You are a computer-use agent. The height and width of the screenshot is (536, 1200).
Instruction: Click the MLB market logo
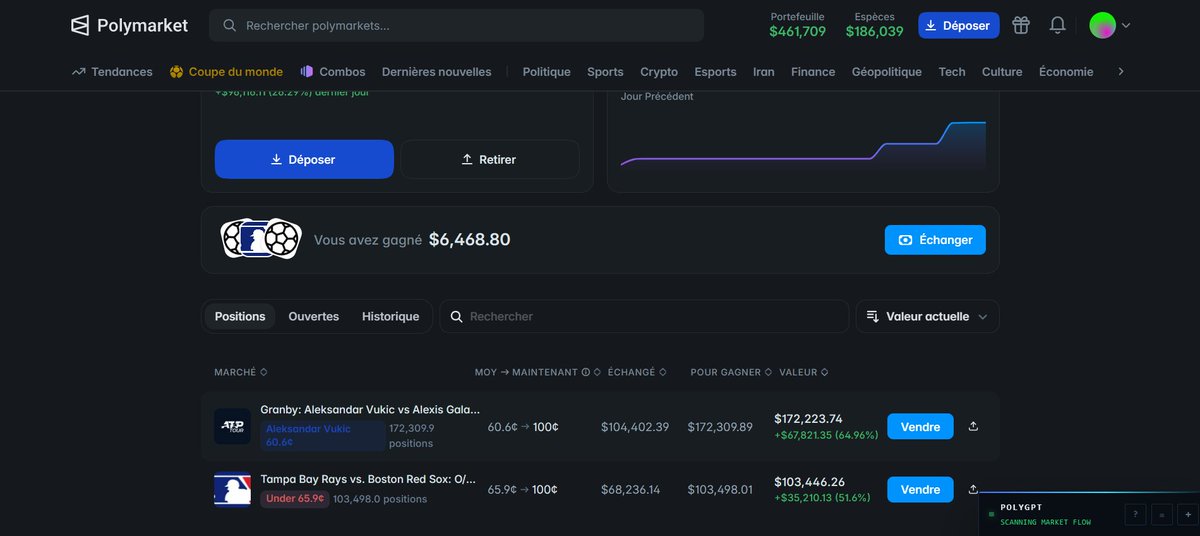(x=232, y=489)
